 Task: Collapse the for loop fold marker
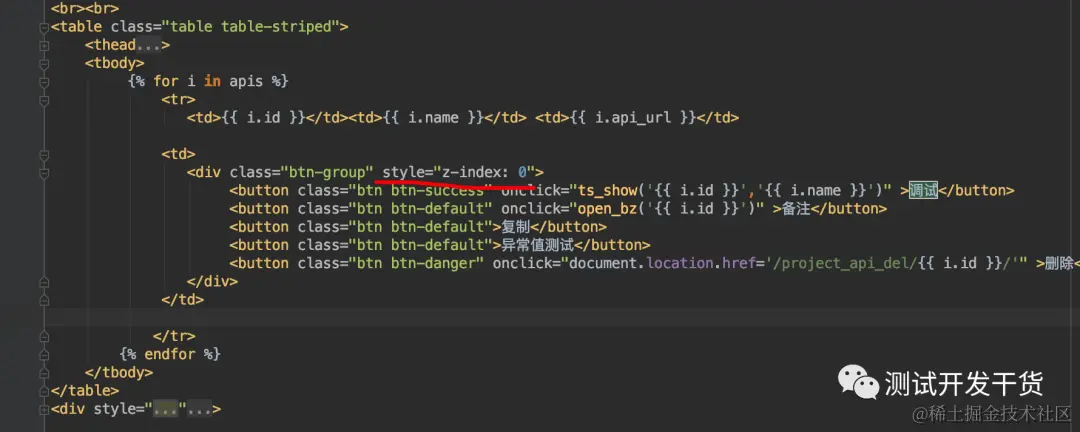click(44, 82)
